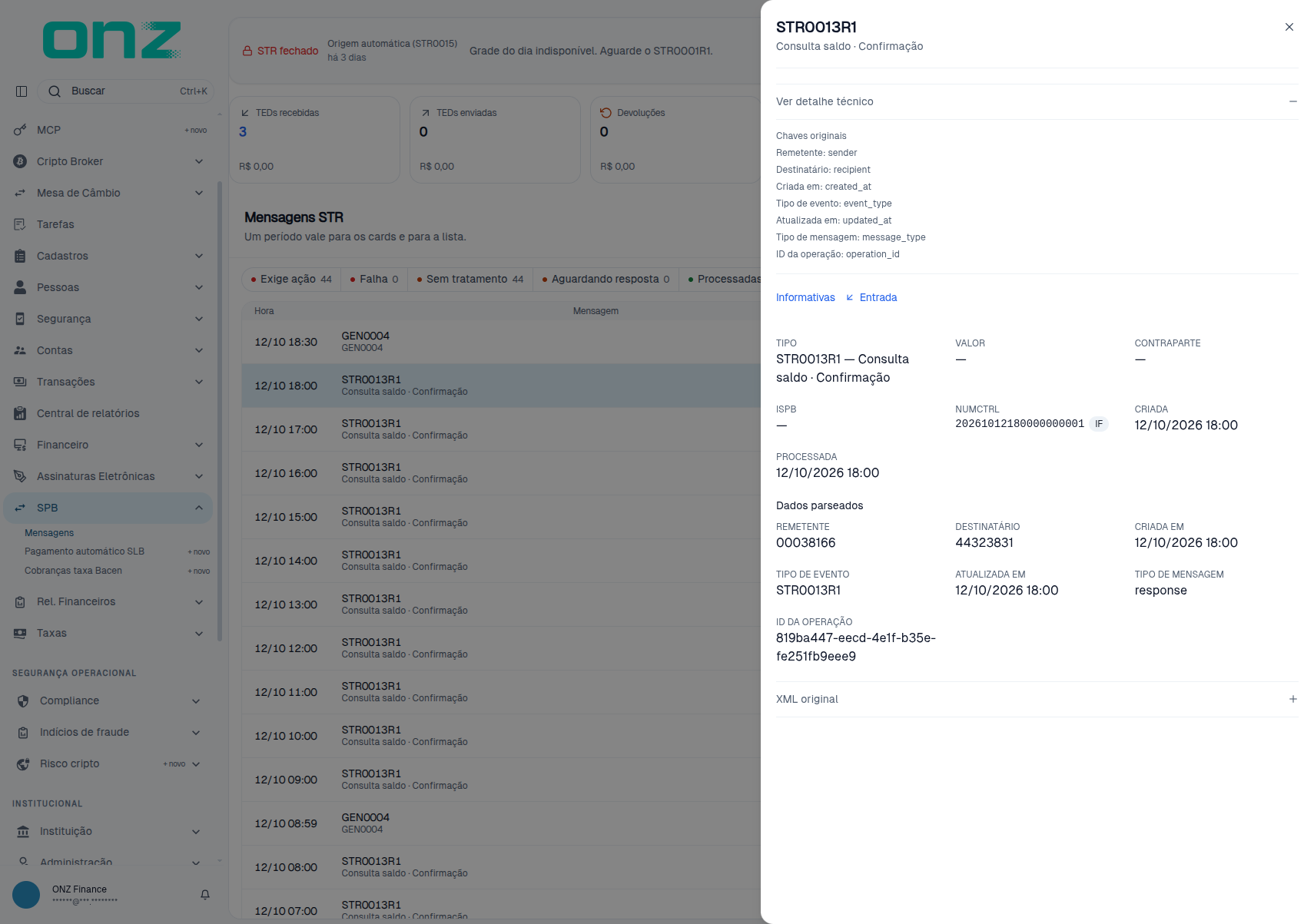Click the Segurança lock icon
The image size is (1314, 924).
[x=20, y=320]
